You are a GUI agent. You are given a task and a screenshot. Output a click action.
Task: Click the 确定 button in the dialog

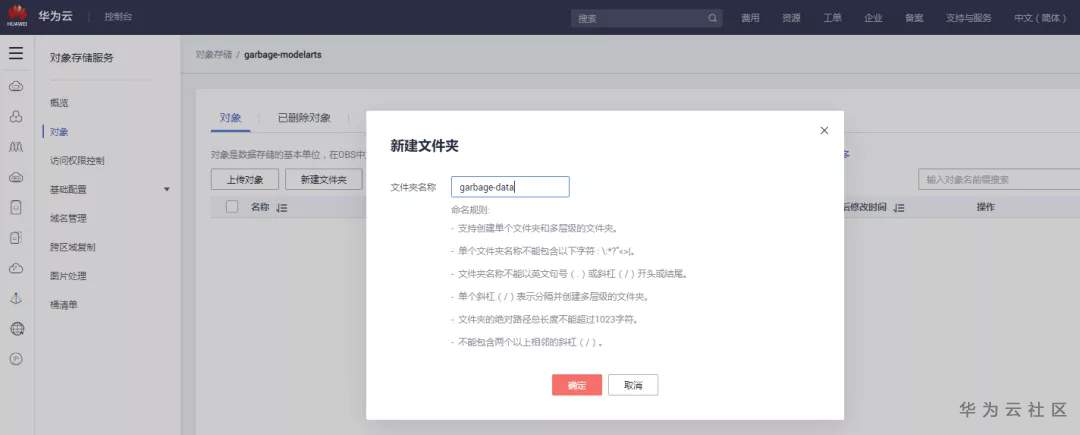point(577,385)
